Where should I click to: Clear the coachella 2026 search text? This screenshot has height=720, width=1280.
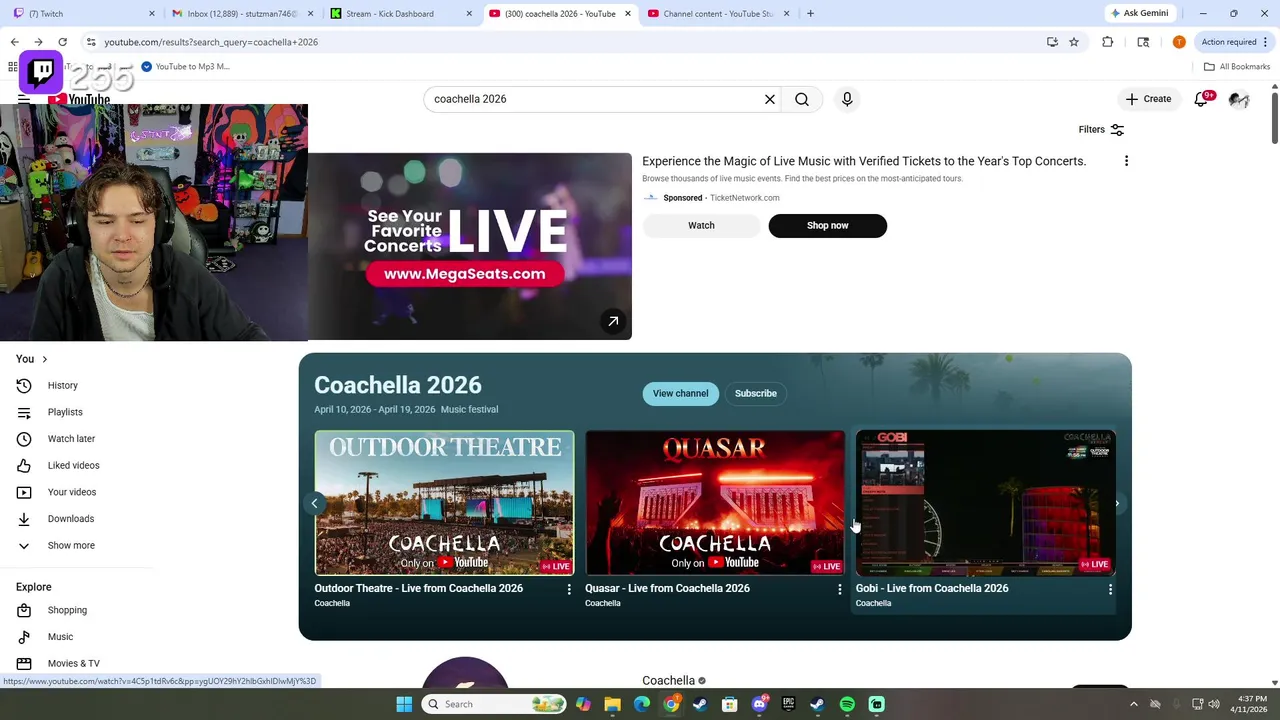point(770,99)
